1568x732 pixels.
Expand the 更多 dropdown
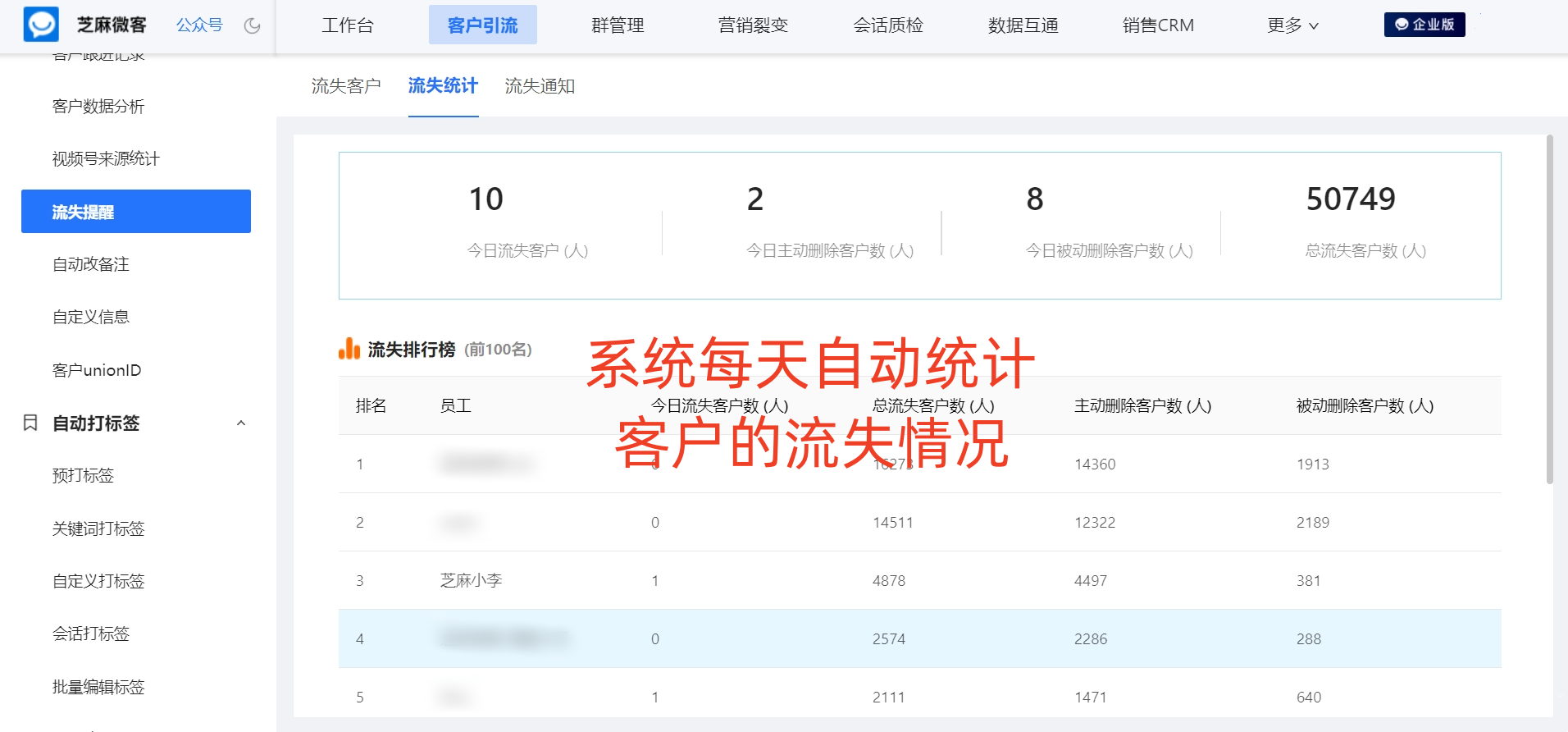pyautogui.click(x=1292, y=25)
